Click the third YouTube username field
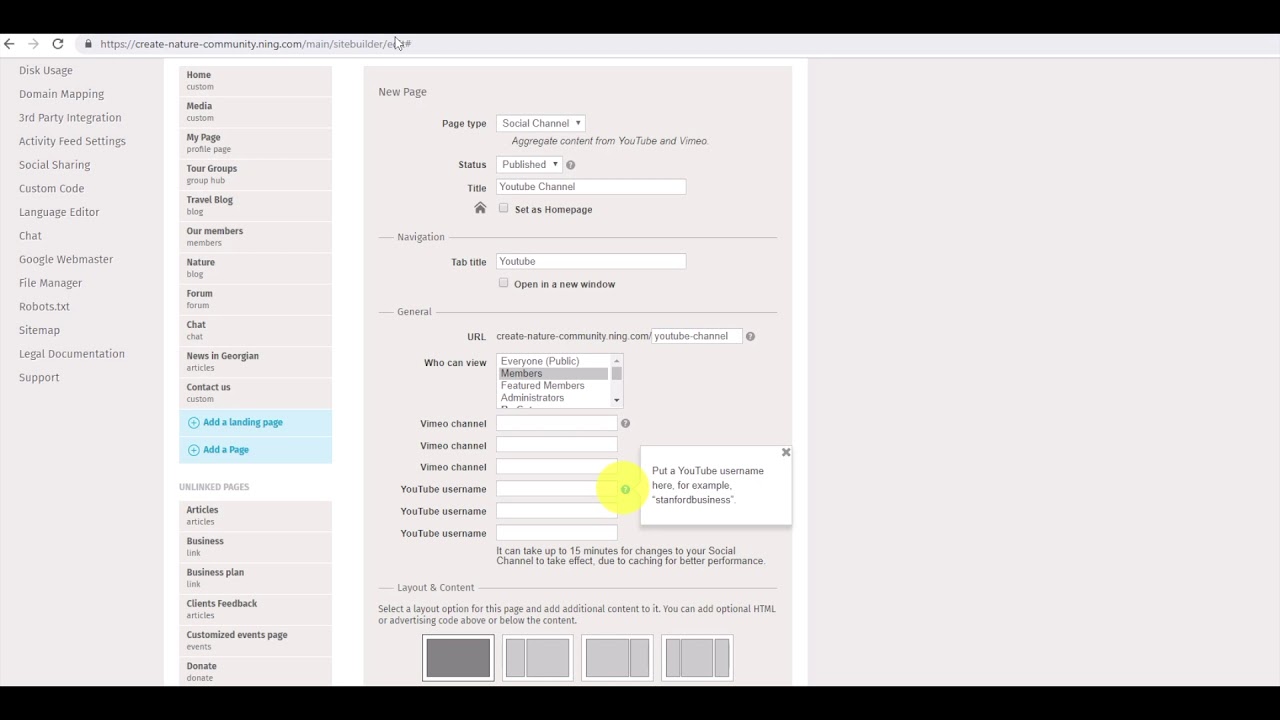Screen dimensions: 1280x720 tap(556, 533)
